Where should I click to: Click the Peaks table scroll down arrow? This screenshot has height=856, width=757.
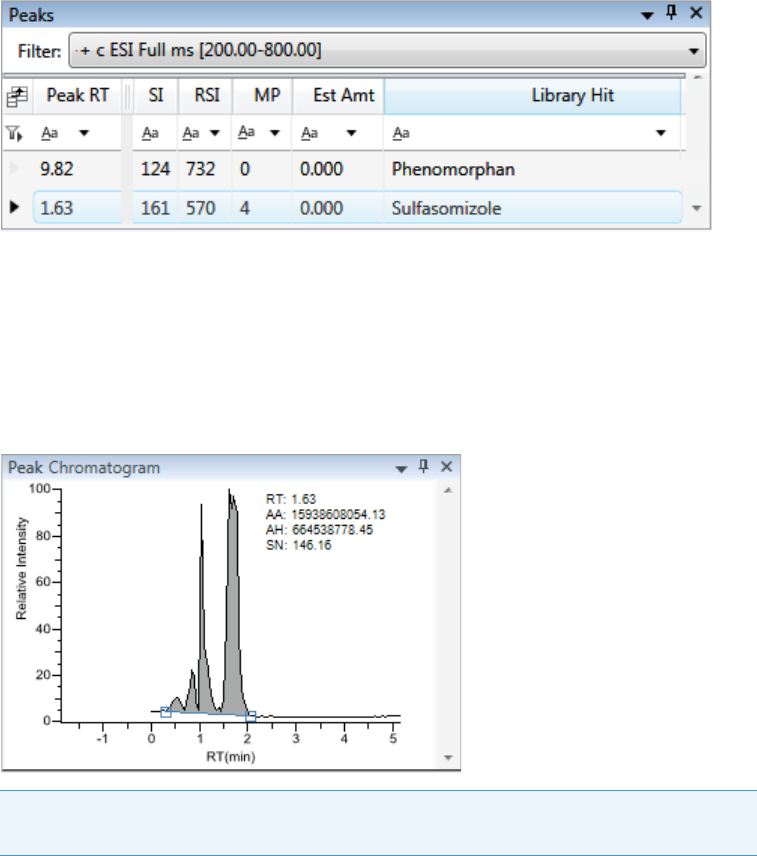697,208
